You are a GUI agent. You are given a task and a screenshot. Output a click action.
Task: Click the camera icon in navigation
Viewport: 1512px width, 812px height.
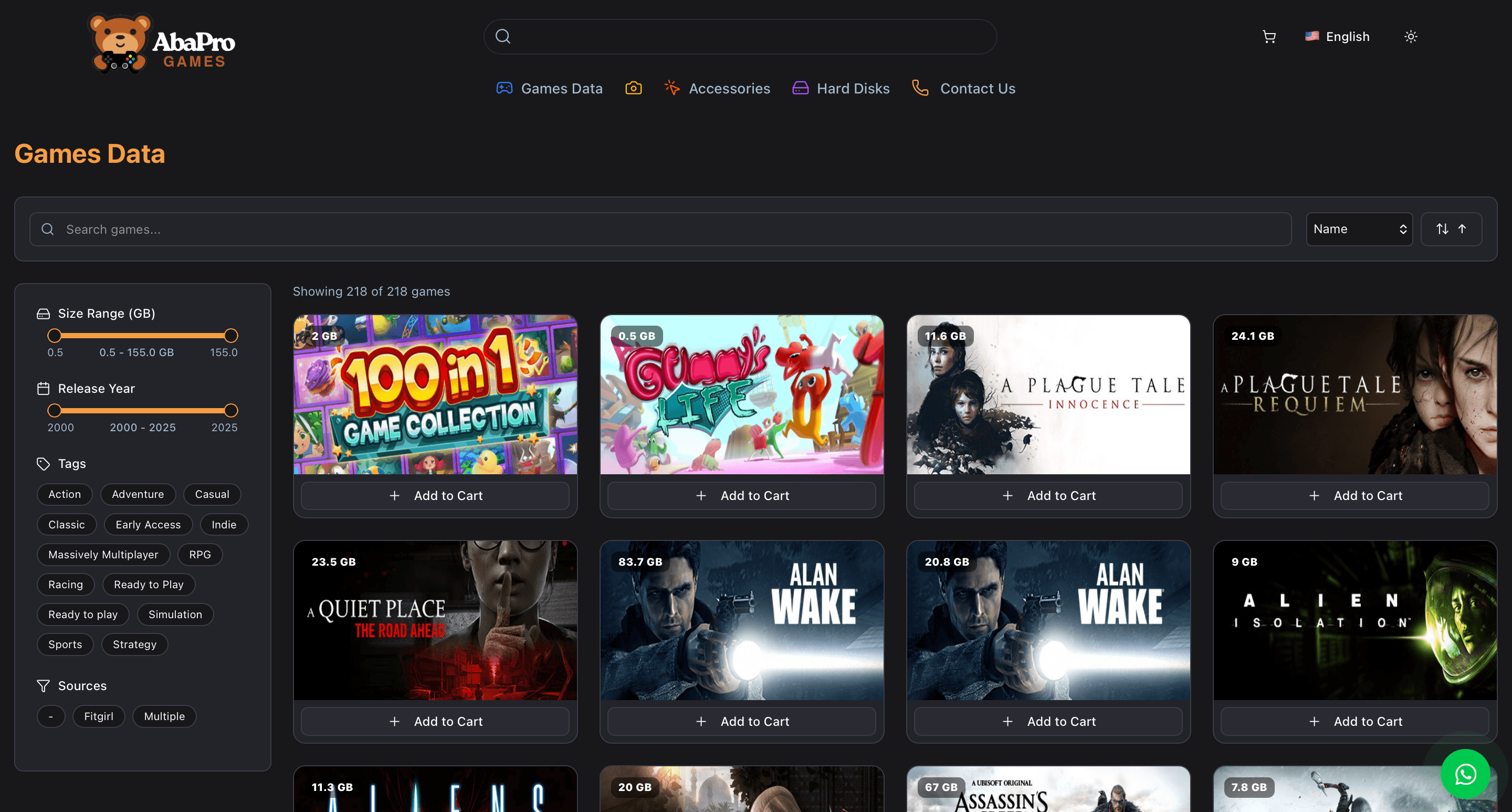click(x=633, y=88)
